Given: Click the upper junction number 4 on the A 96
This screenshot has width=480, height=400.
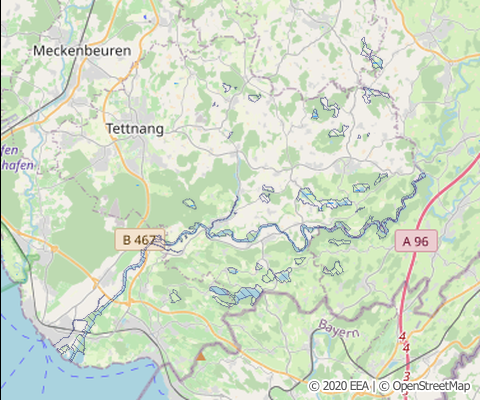Looking at the screenshot, I should tap(402, 337).
